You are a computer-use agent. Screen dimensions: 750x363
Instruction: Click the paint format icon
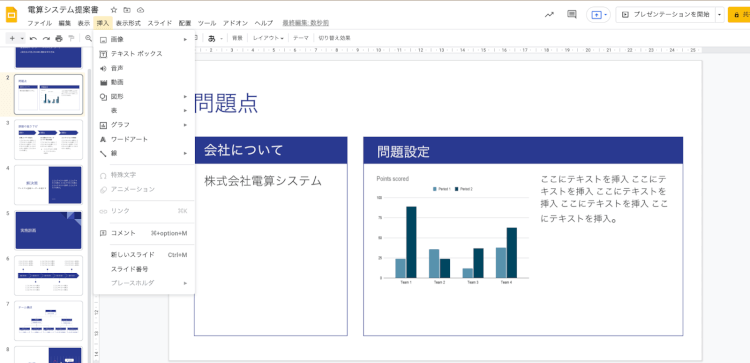point(71,38)
